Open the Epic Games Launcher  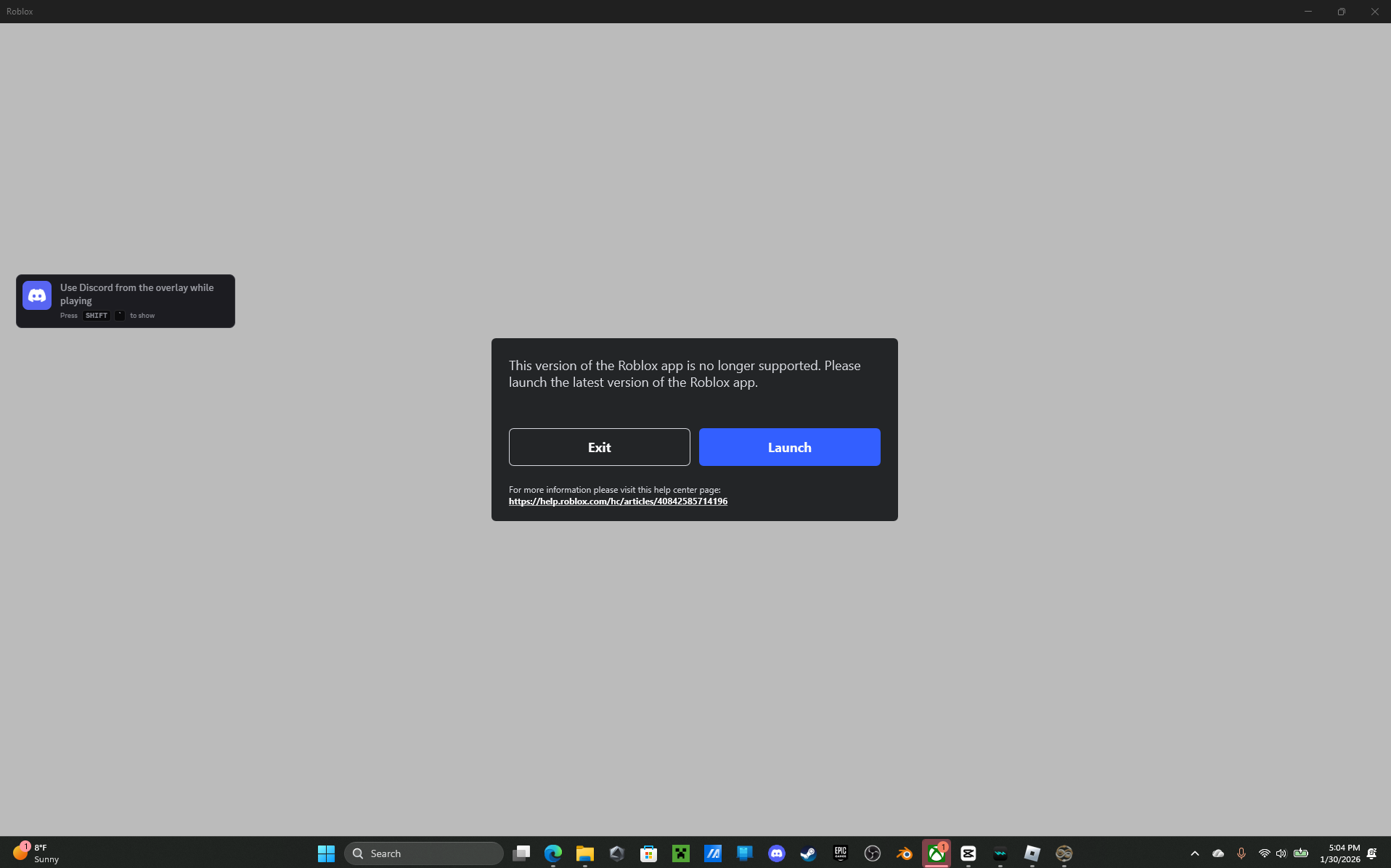[840, 853]
